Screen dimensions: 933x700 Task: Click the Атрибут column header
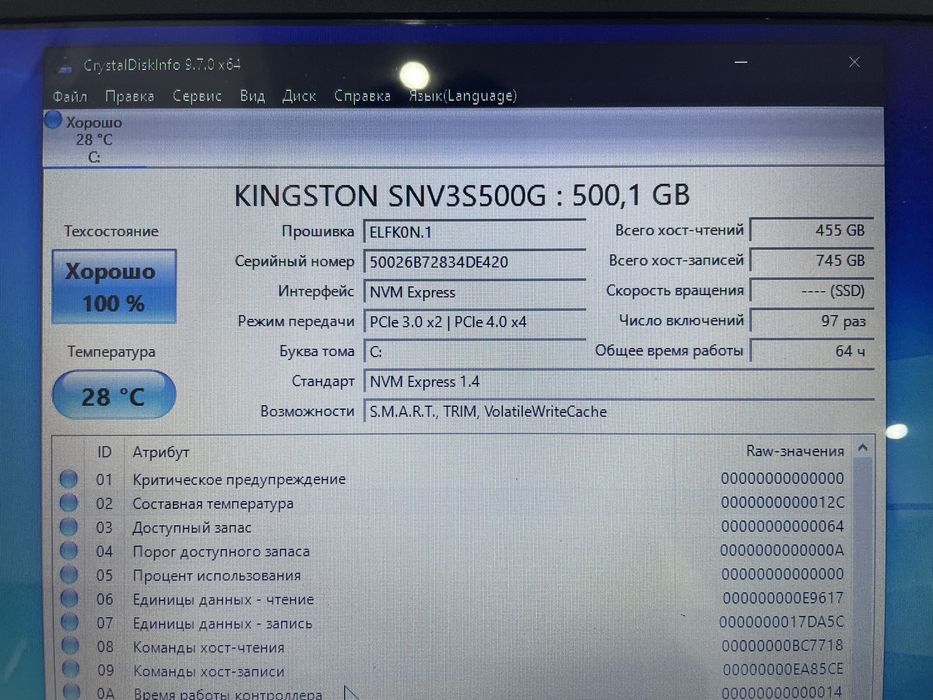pyautogui.click(x=161, y=452)
